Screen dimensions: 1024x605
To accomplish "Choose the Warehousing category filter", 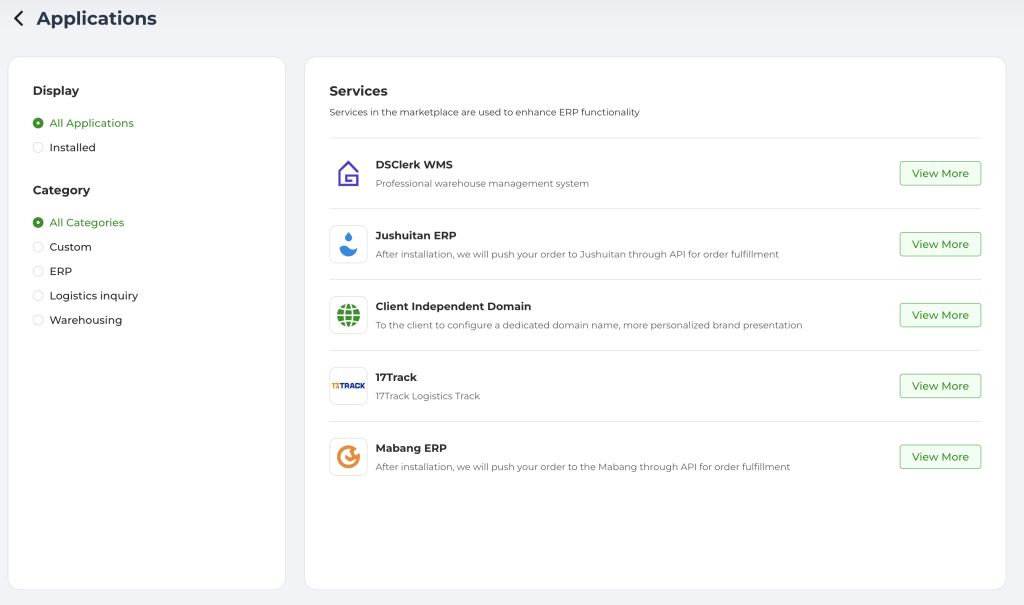I will pyautogui.click(x=39, y=320).
